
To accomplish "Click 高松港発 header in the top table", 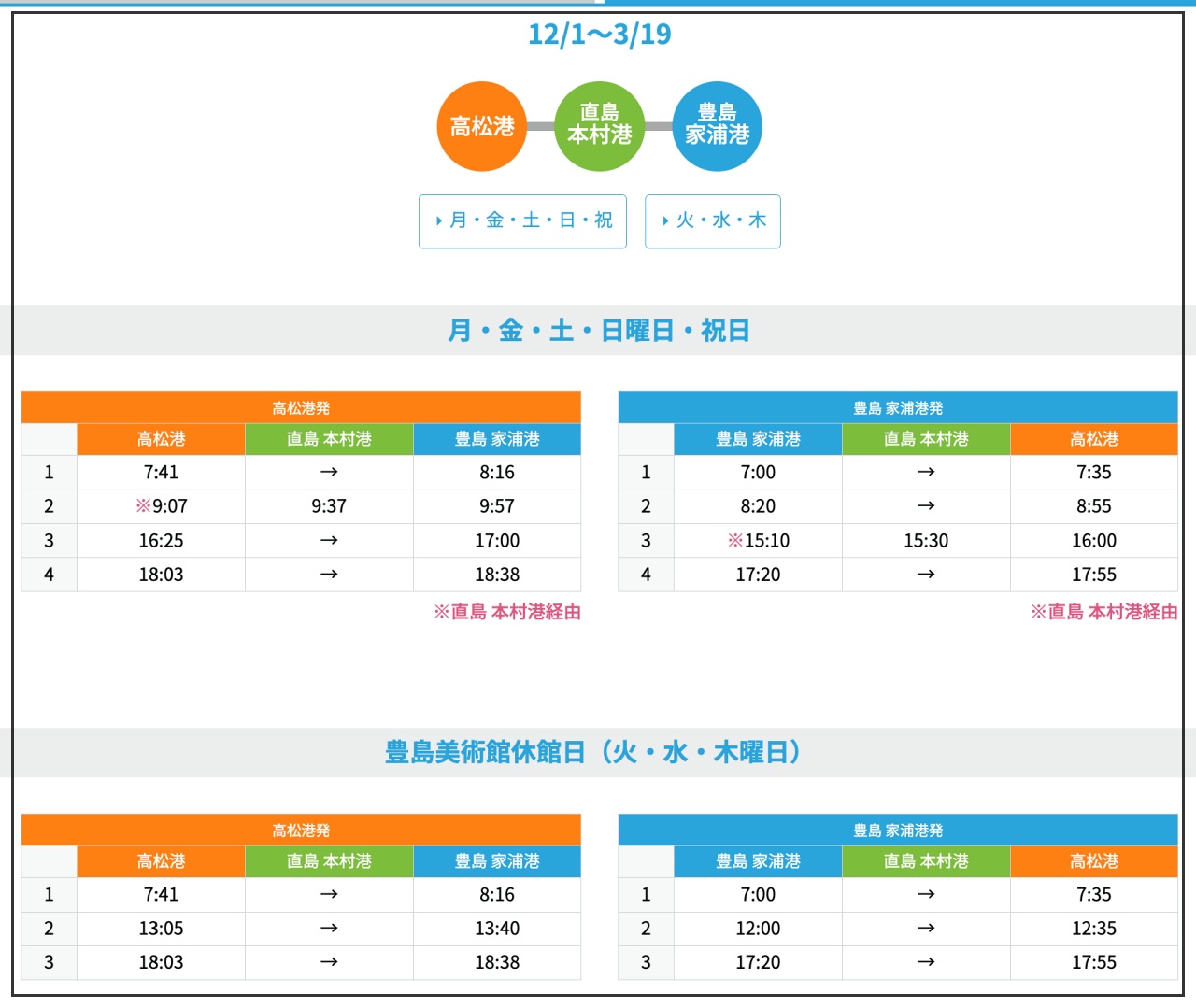I will point(301,408).
